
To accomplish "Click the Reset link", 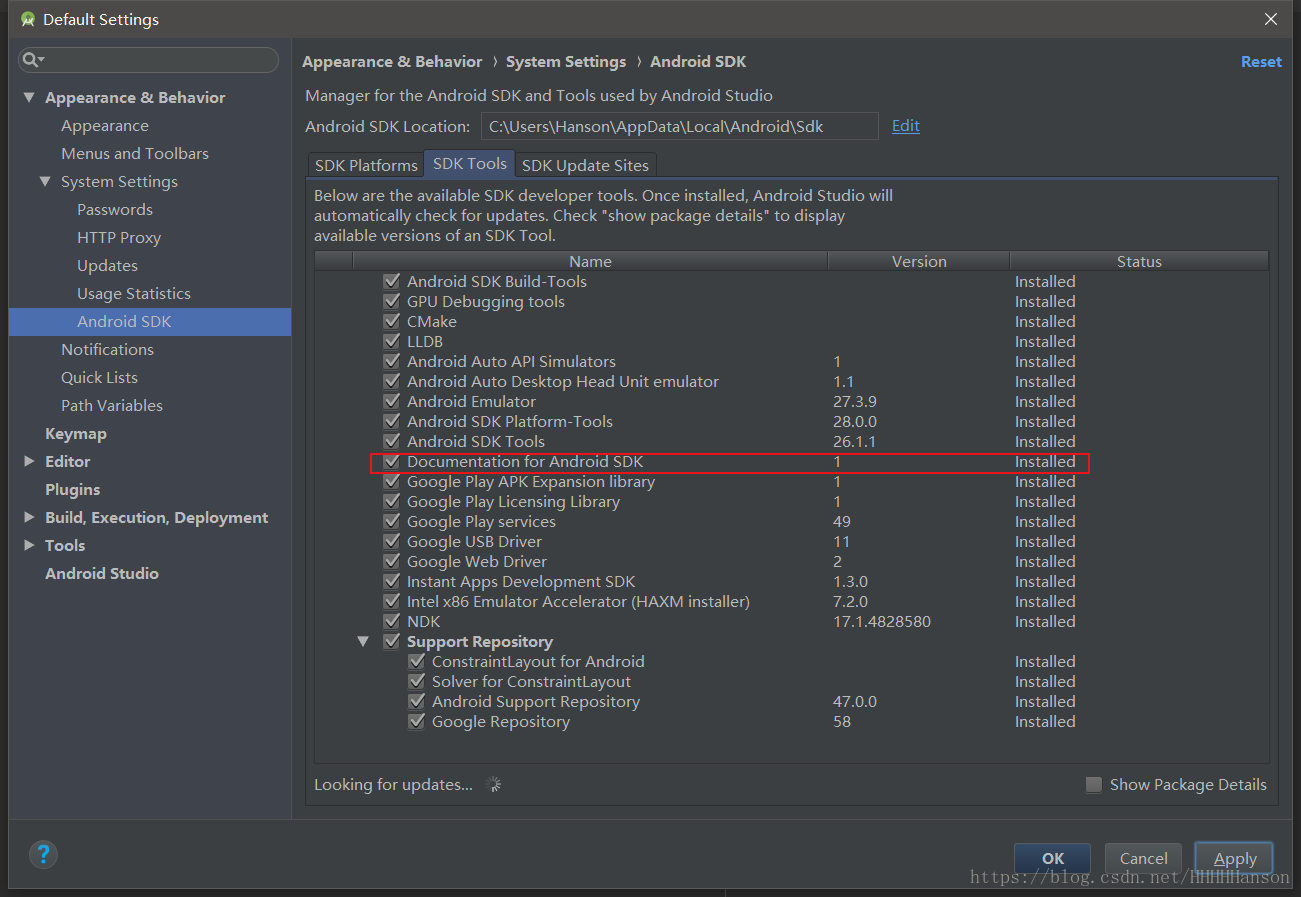I will point(1261,61).
